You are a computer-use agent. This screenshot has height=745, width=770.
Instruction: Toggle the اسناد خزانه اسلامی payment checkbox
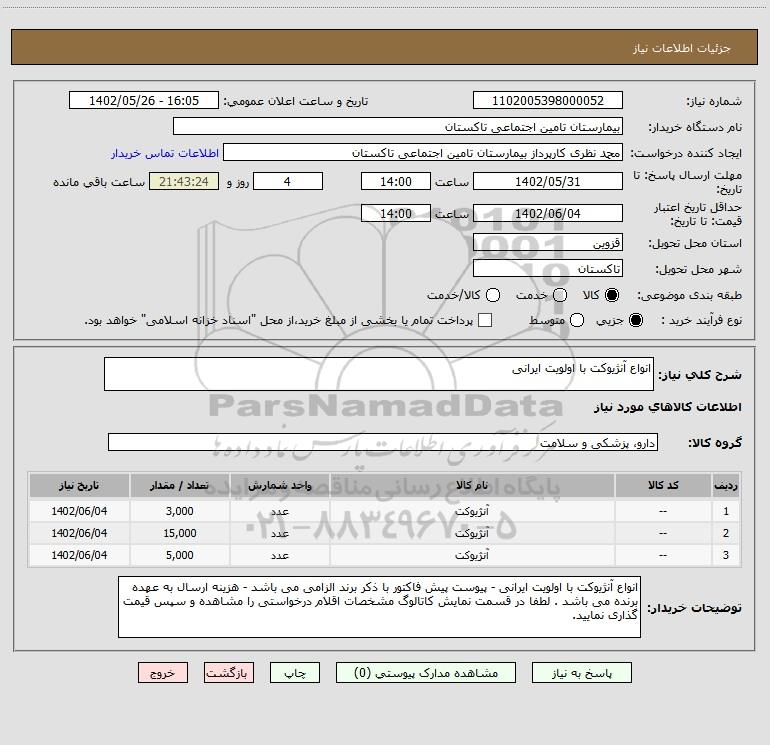point(485,320)
